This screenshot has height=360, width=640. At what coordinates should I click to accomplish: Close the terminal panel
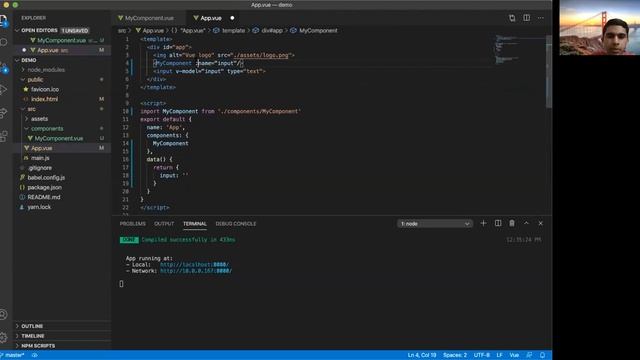[x=540, y=223]
